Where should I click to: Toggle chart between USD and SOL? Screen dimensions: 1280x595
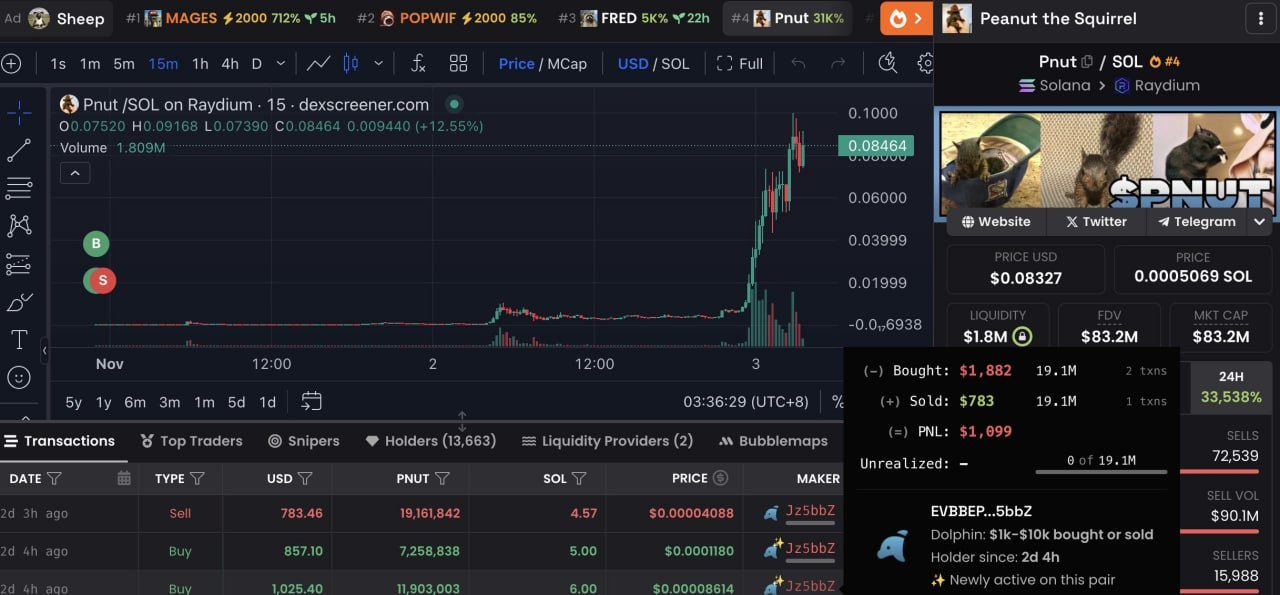[653, 64]
